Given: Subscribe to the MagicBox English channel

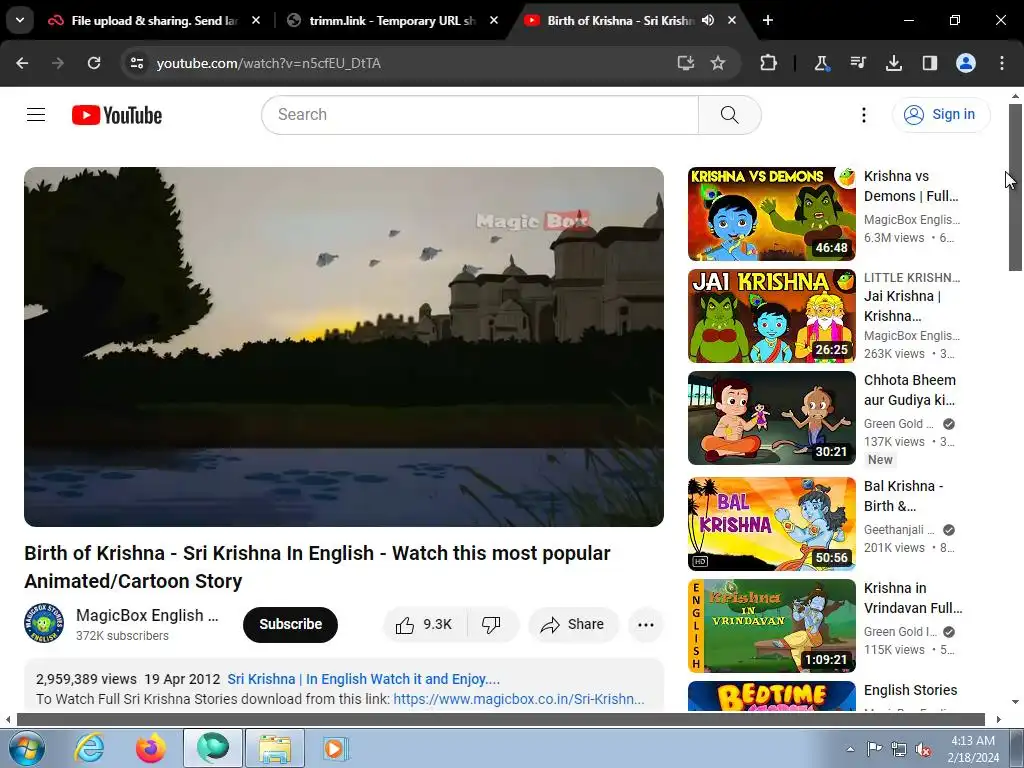Looking at the screenshot, I should tap(290, 624).
